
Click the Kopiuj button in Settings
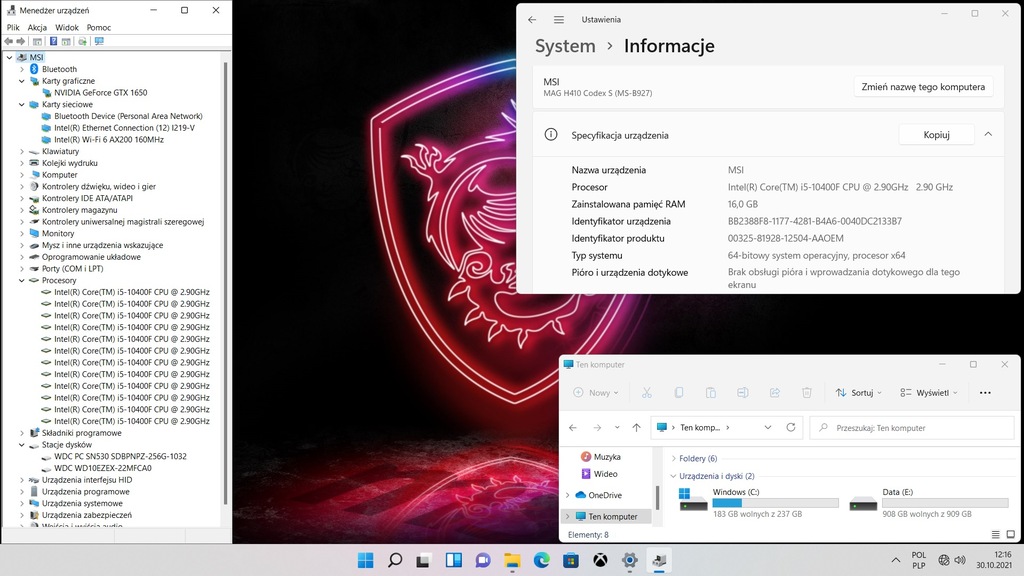[x=936, y=135]
